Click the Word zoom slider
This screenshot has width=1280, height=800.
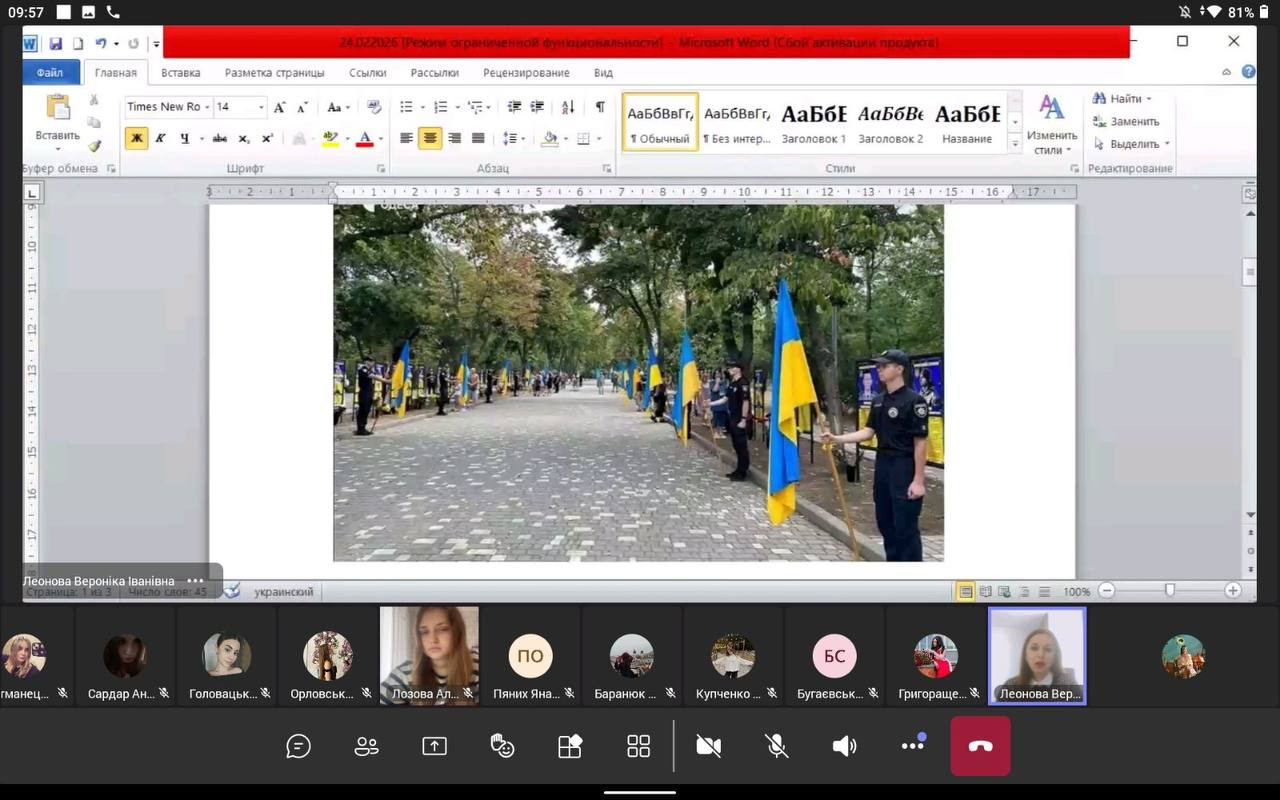(1169, 591)
